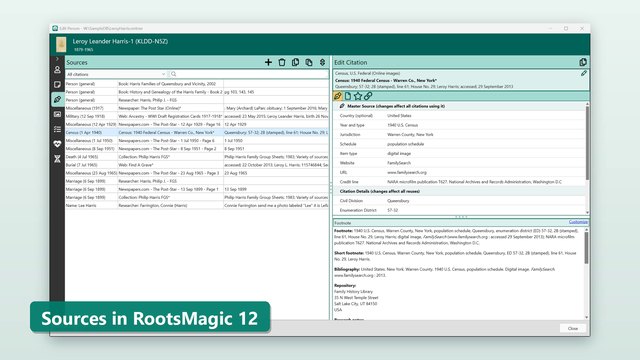Click the citation fields vertical scrollbar

tap(587, 143)
